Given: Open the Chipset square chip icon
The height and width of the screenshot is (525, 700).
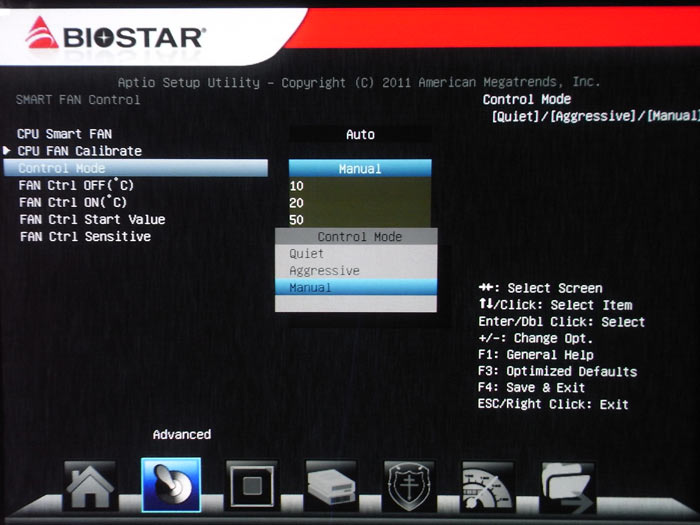Looking at the screenshot, I should tap(251, 487).
